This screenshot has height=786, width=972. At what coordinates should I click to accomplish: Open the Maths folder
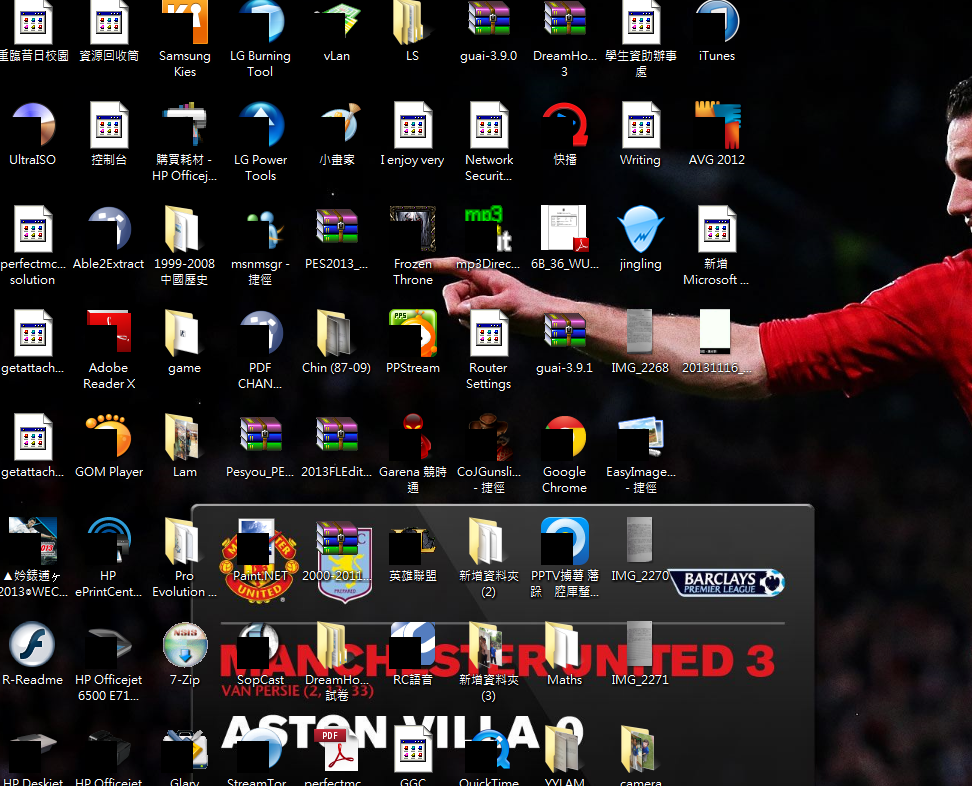coord(564,645)
